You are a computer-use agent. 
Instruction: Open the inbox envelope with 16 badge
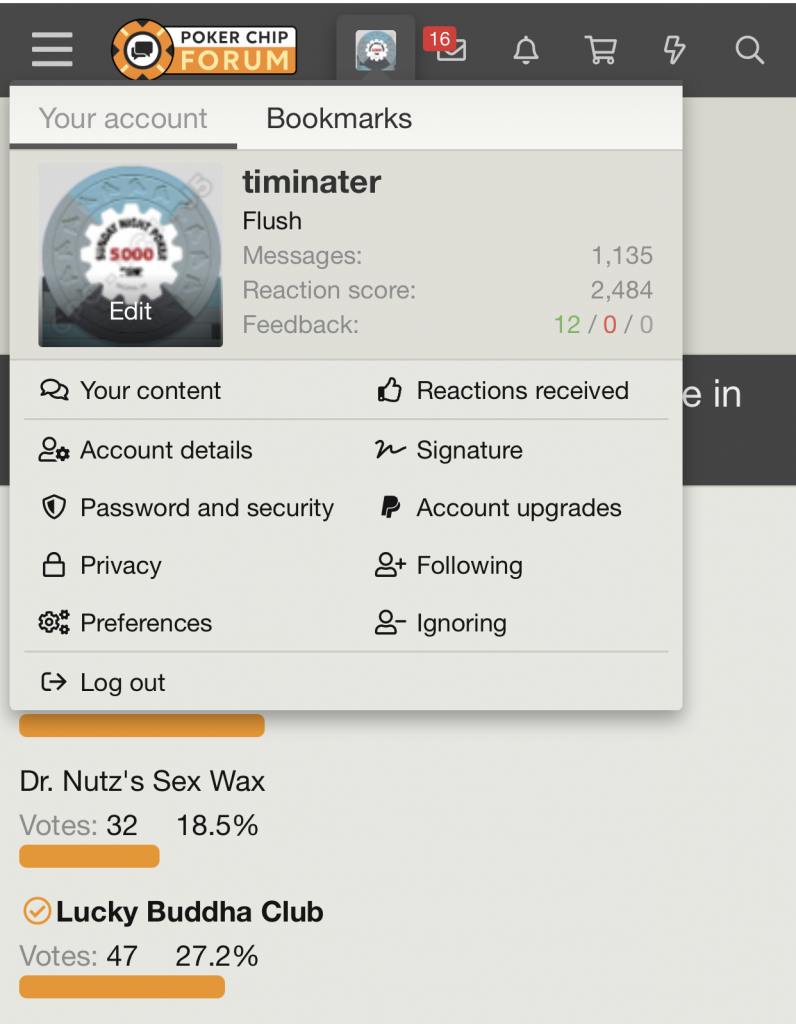(447, 46)
